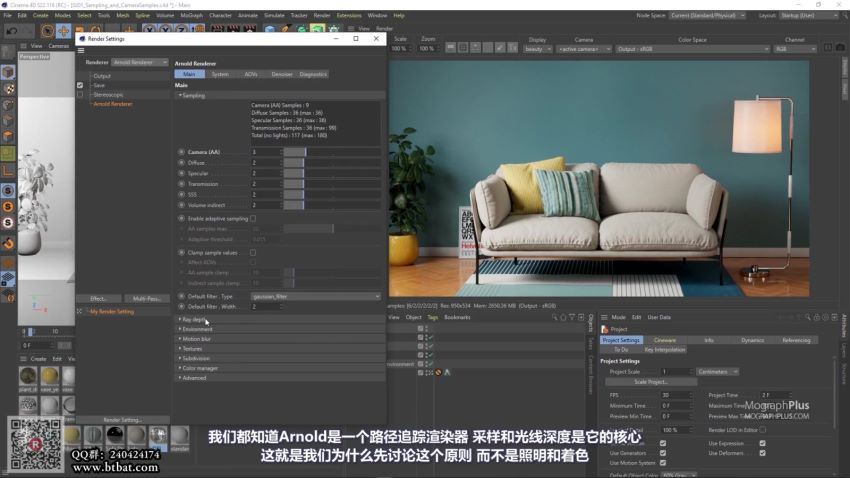The width and height of the screenshot is (850, 478).
Task: Click the Volume indirect samples slider
Action: tap(332, 205)
